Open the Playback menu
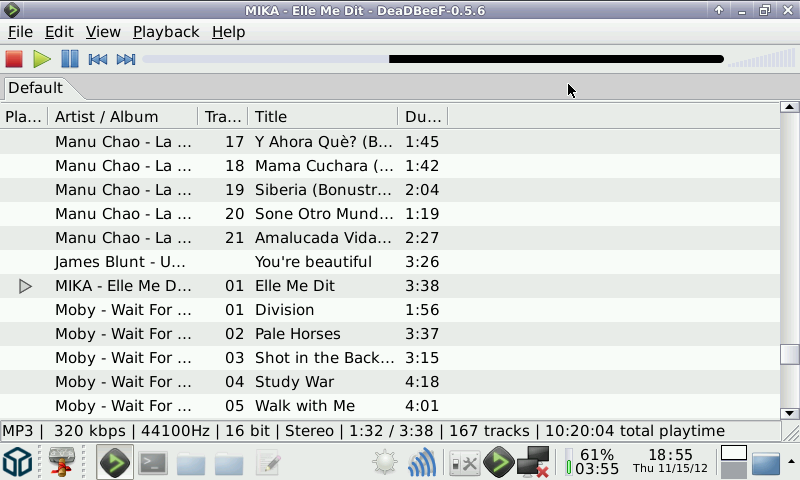 (x=166, y=32)
